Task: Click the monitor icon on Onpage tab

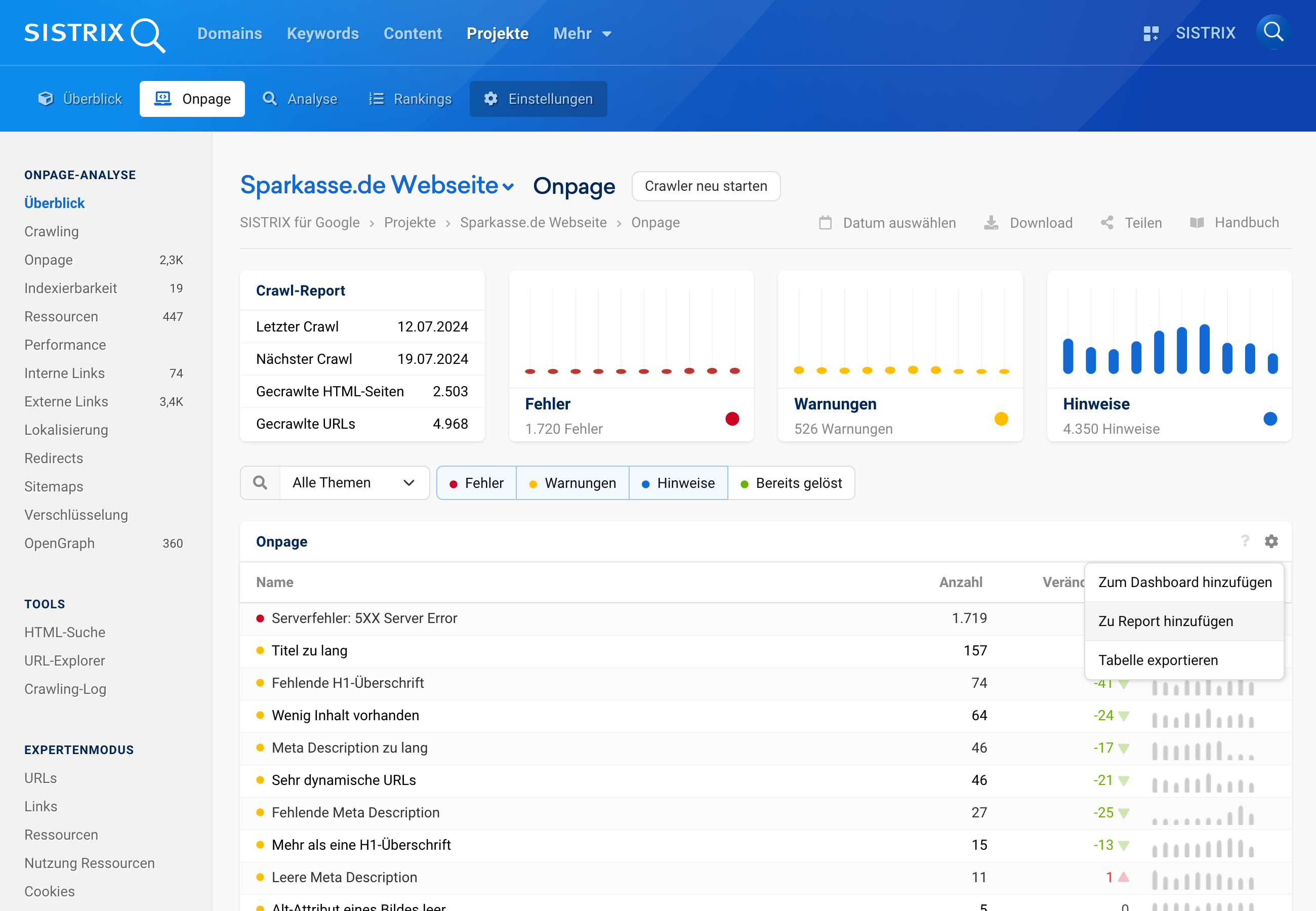Action: pyautogui.click(x=163, y=99)
